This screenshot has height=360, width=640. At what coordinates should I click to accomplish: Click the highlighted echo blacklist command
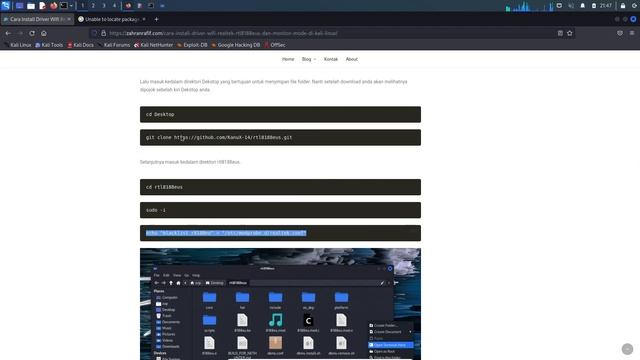(226, 233)
